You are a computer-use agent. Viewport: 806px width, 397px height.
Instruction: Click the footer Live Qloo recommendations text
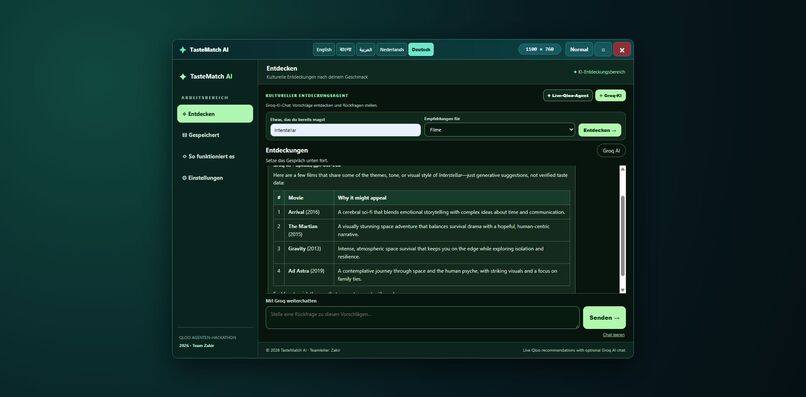pos(574,350)
